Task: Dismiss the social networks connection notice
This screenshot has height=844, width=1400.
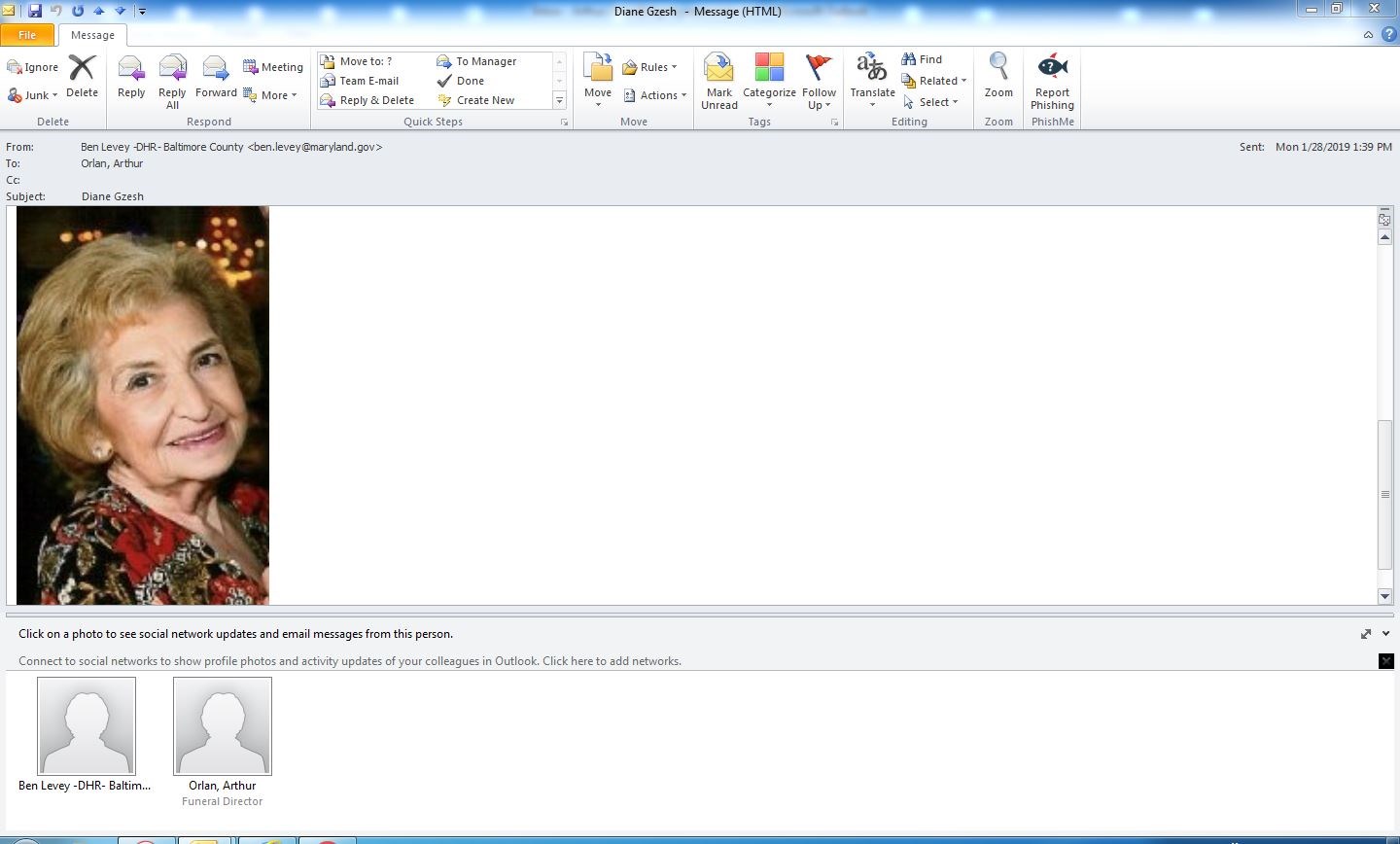Action: click(x=1386, y=661)
